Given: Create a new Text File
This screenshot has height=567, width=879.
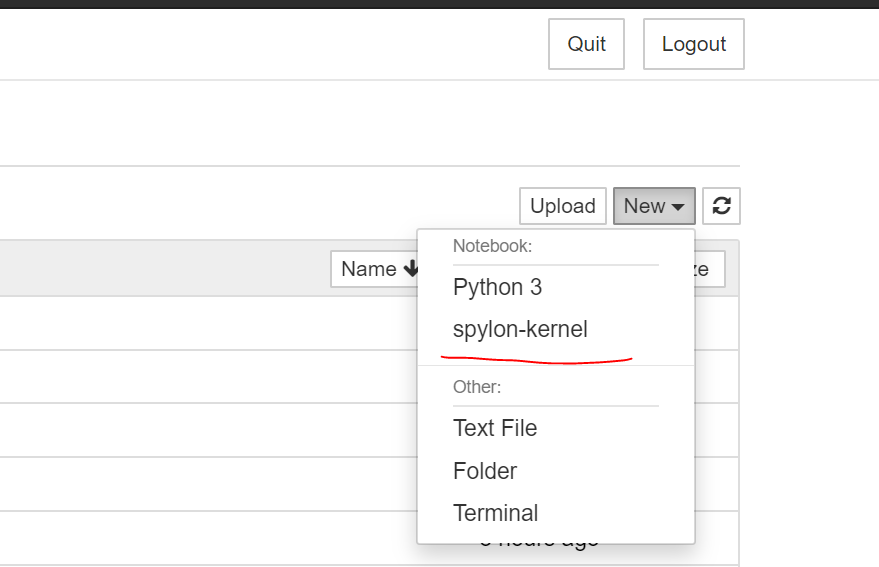Looking at the screenshot, I should coord(495,428).
